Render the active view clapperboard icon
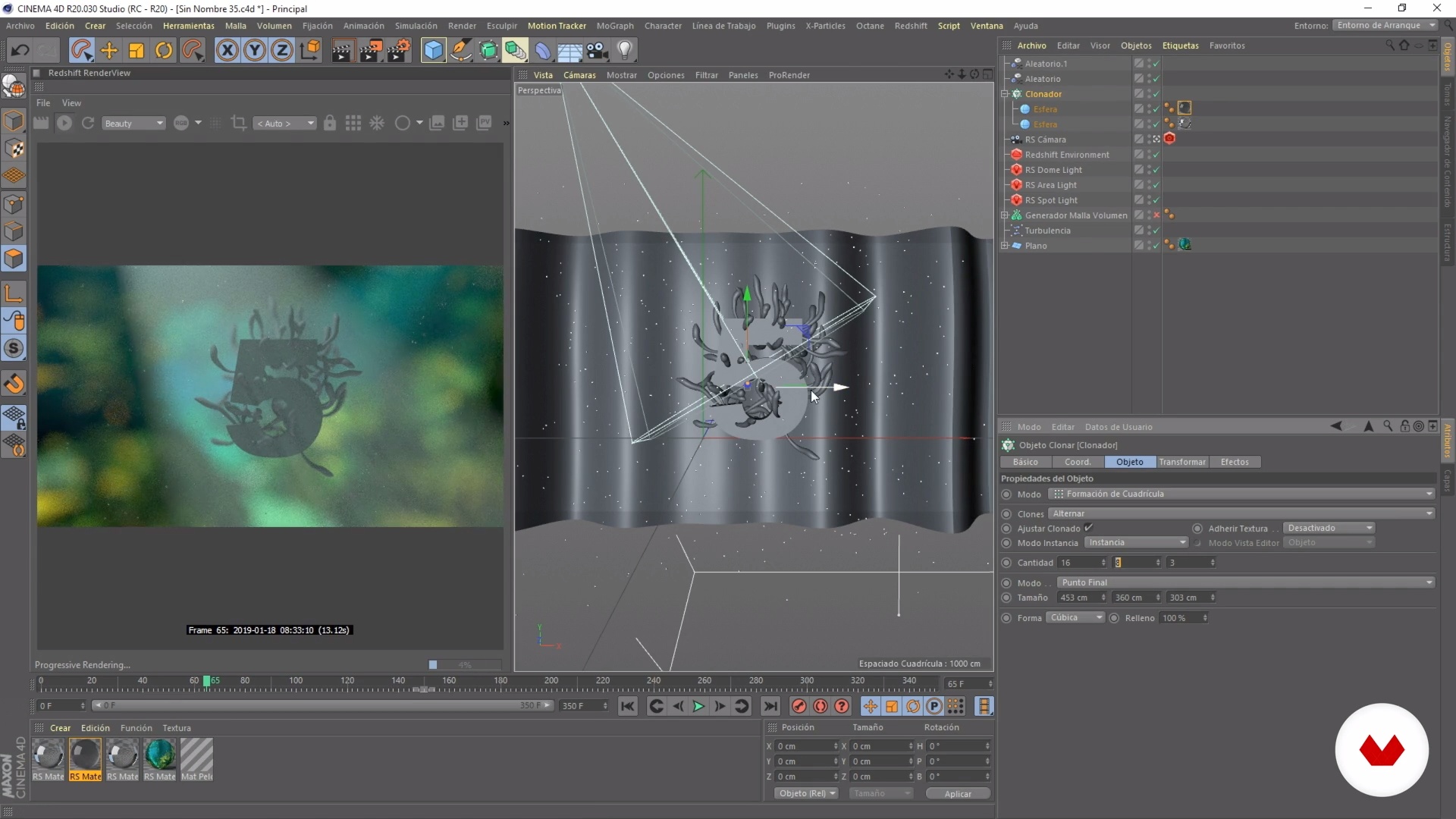 tap(343, 51)
